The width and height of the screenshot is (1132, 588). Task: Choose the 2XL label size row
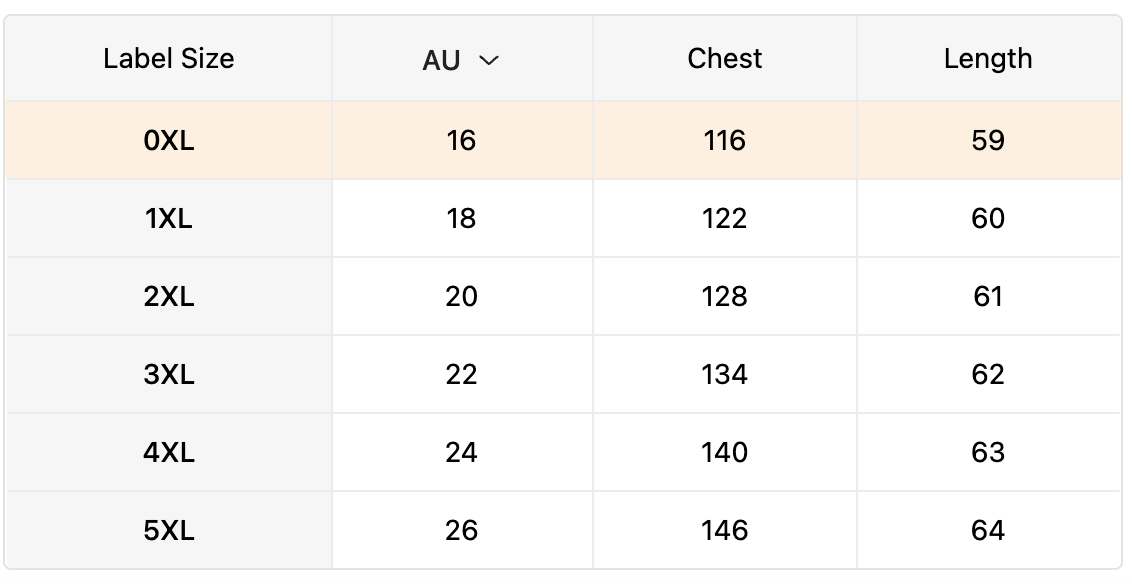coord(169,297)
